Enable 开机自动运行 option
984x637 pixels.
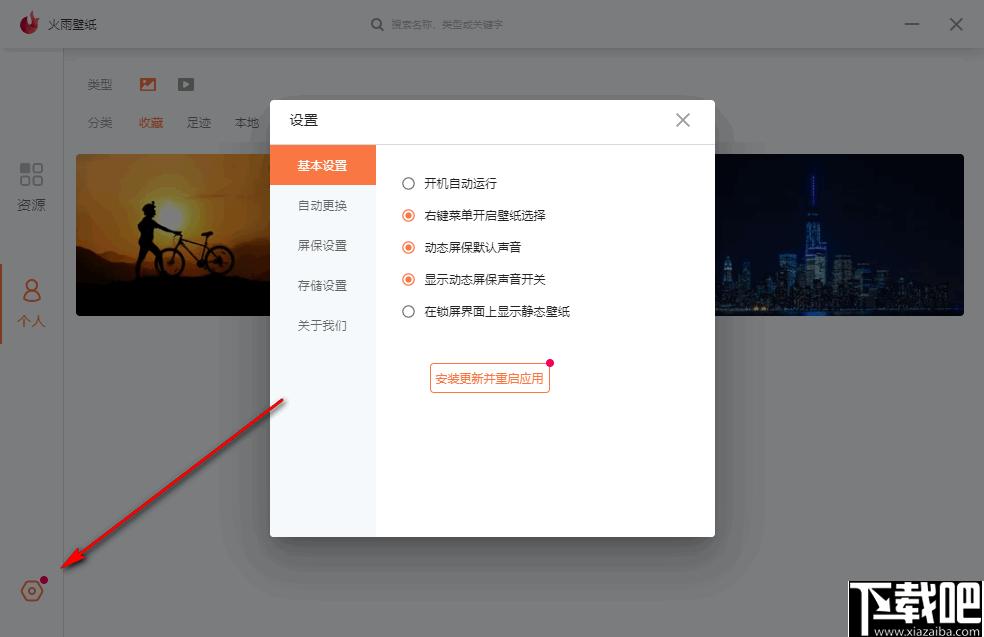[x=408, y=184]
